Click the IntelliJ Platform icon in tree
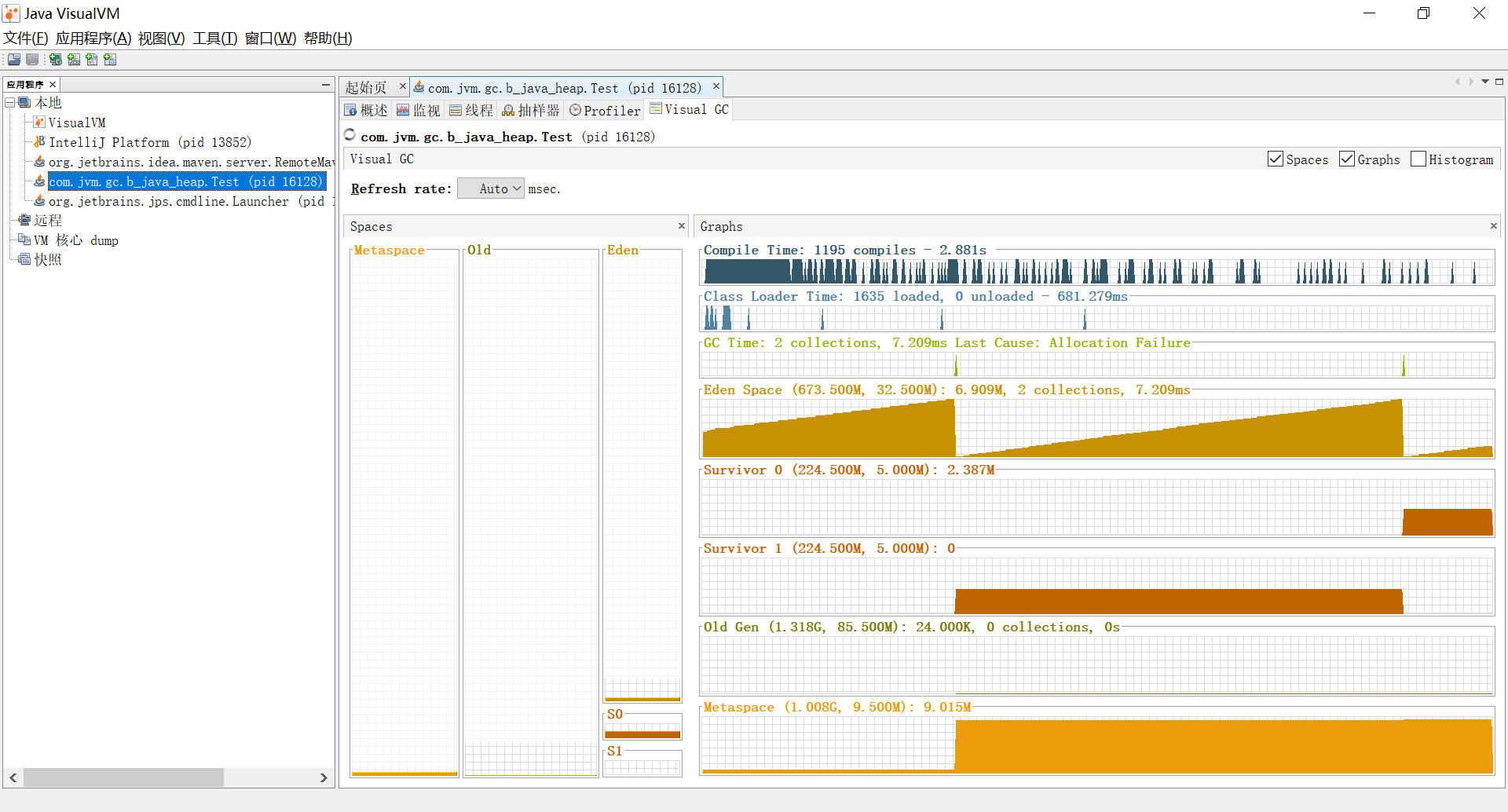The width and height of the screenshot is (1508, 812). (x=39, y=142)
